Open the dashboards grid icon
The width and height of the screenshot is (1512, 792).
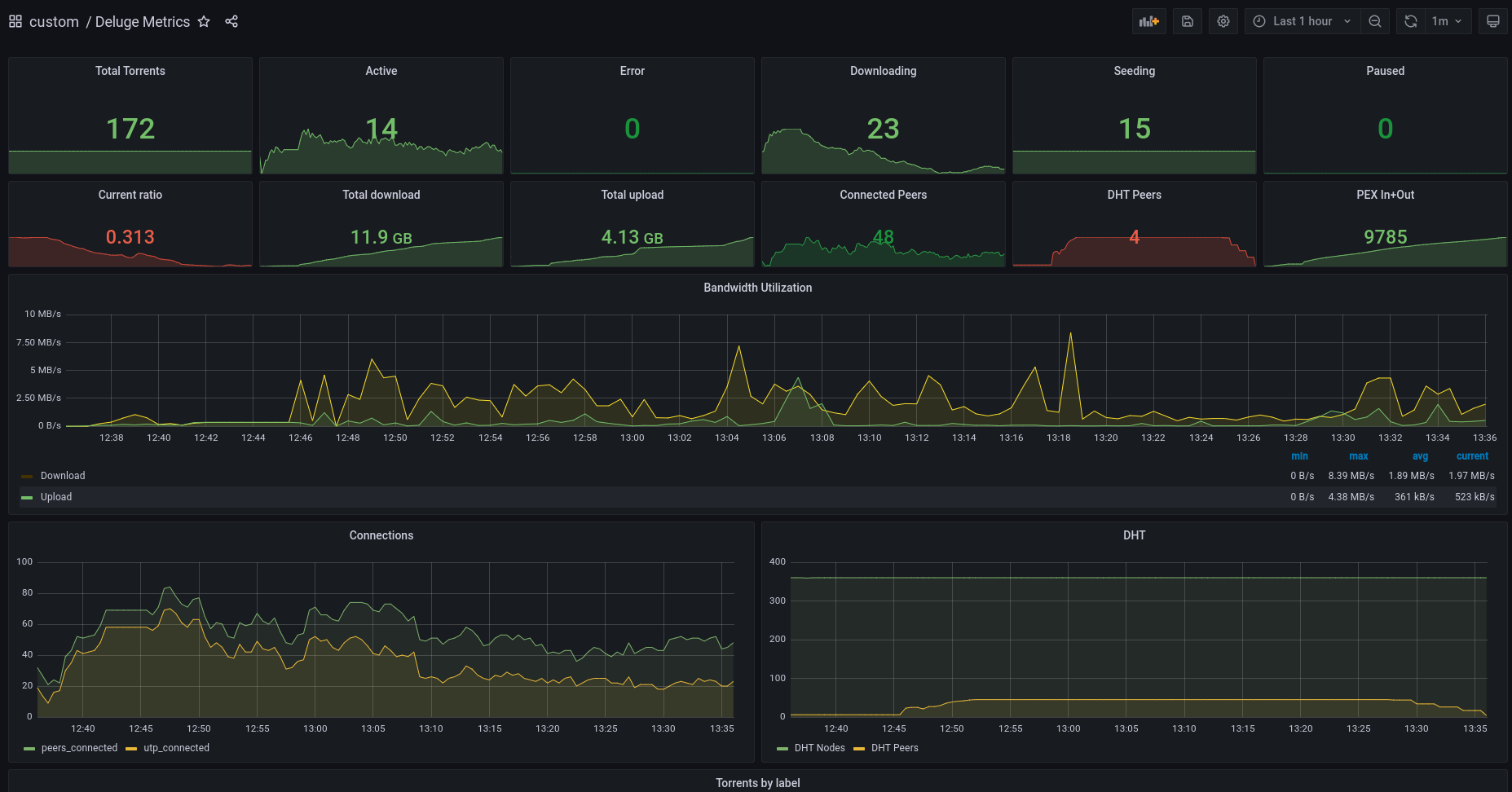tap(15, 21)
